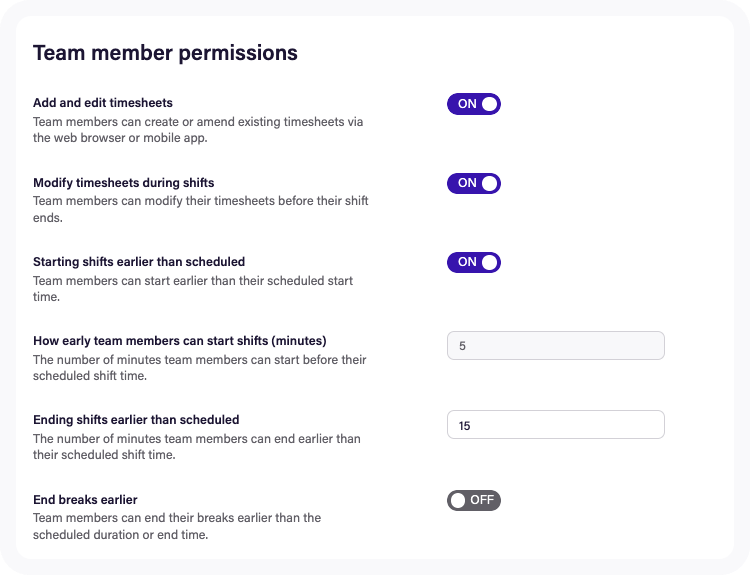Turn off the Add and edit timesheets switch
Image resolution: width=750 pixels, height=575 pixels.
coord(474,104)
